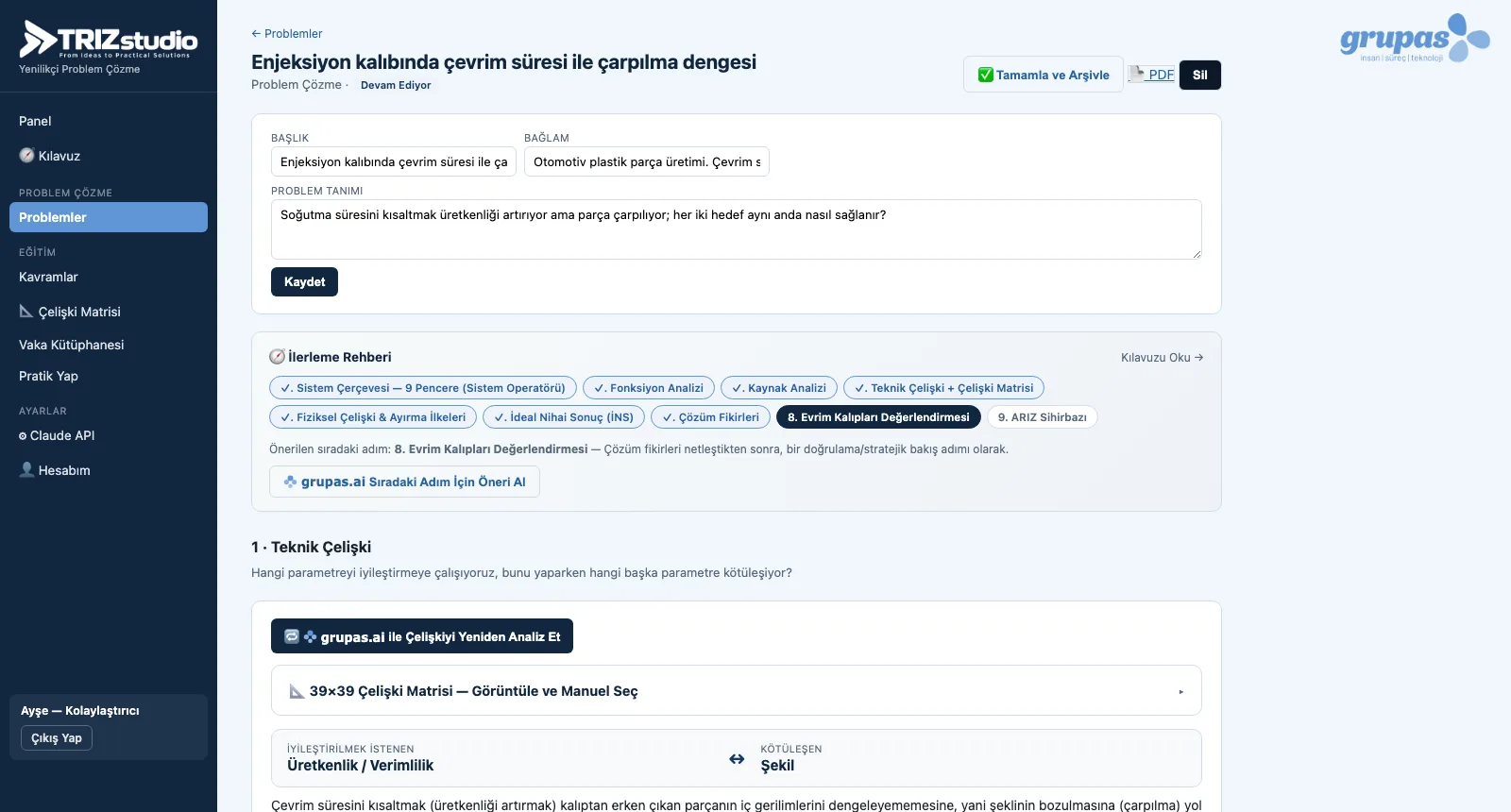The height and width of the screenshot is (812, 1511).
Task: Go to step İdeal Nihai Sonuç (İNS)
Action: point(564,417)
